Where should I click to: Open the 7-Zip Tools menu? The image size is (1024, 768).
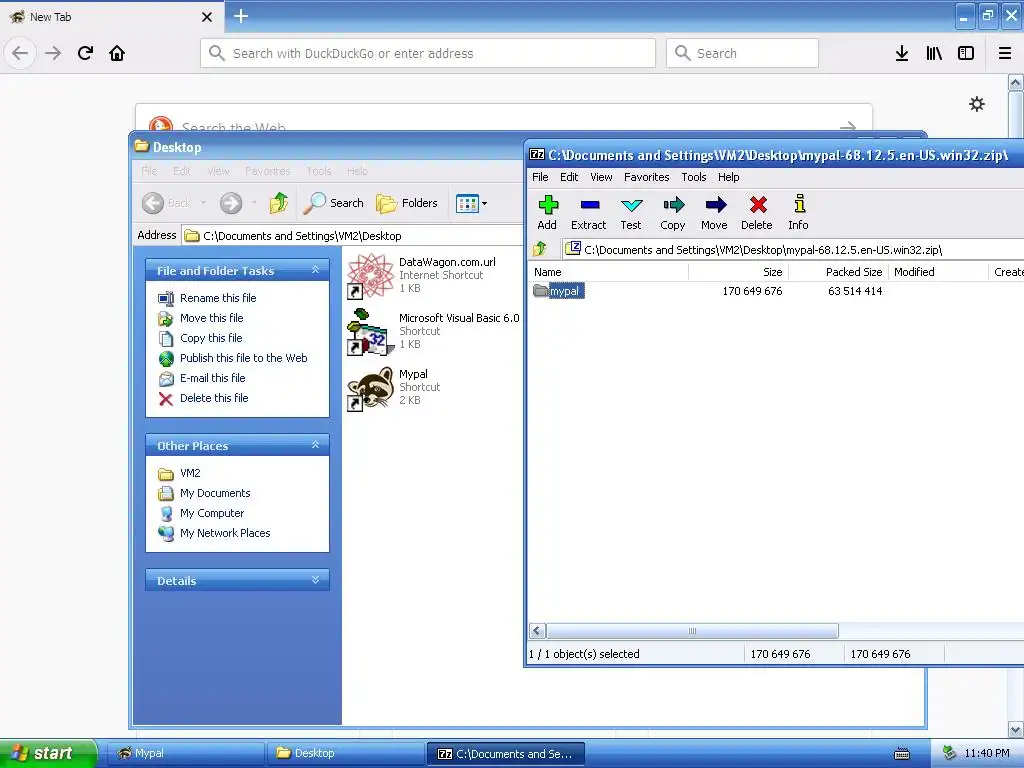pyautogui.click(x=694, y=177)
